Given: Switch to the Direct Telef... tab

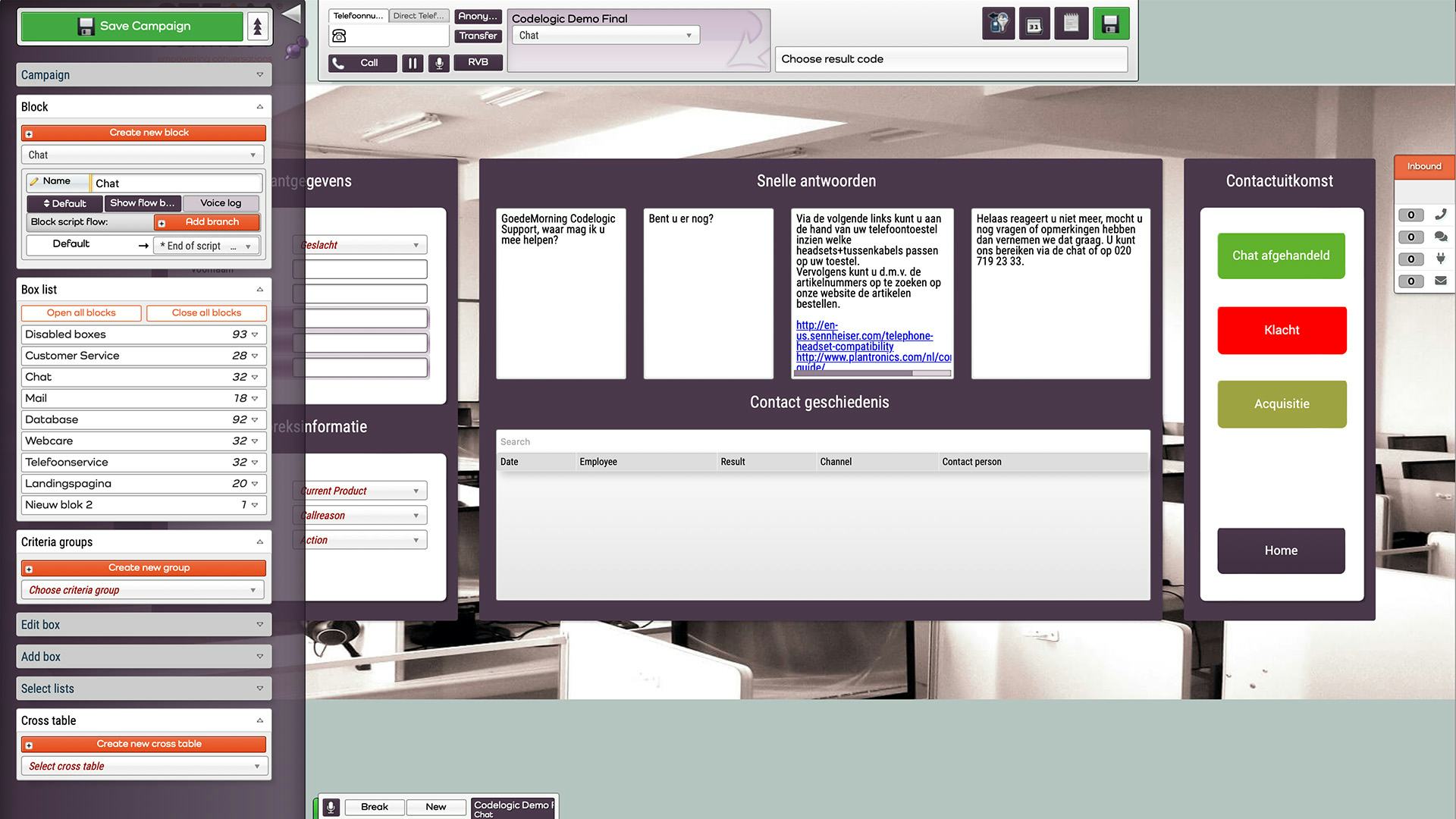Looking at the screenshot, I should pos(419,16).
